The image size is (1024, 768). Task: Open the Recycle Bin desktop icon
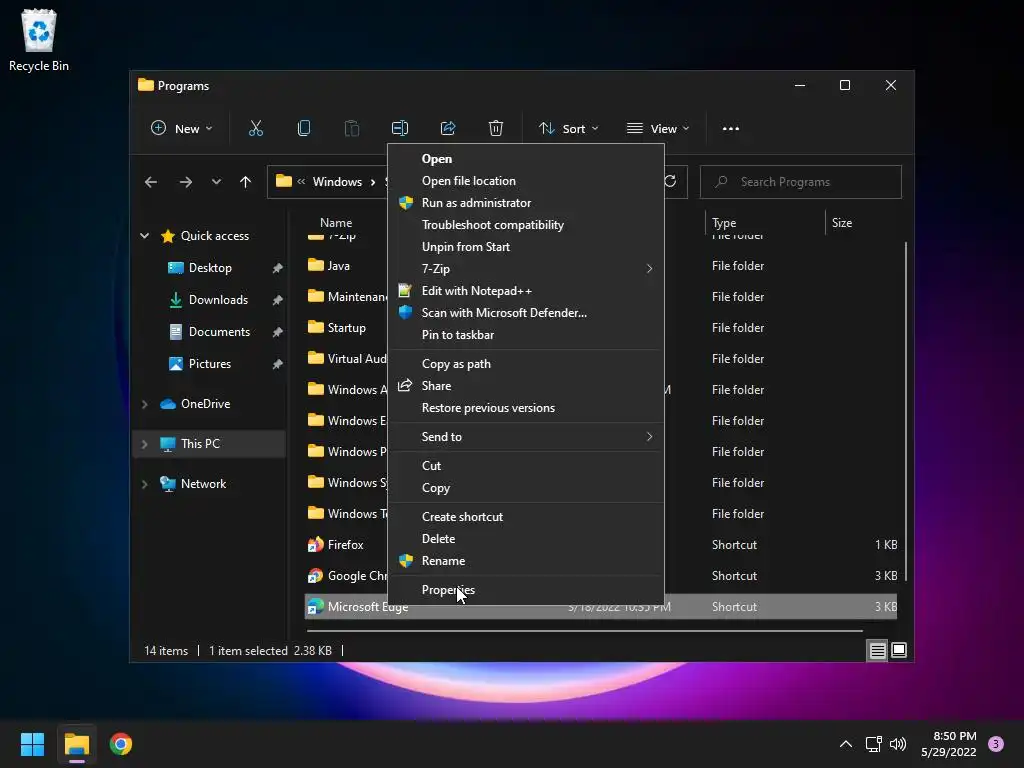pos(39,40)
